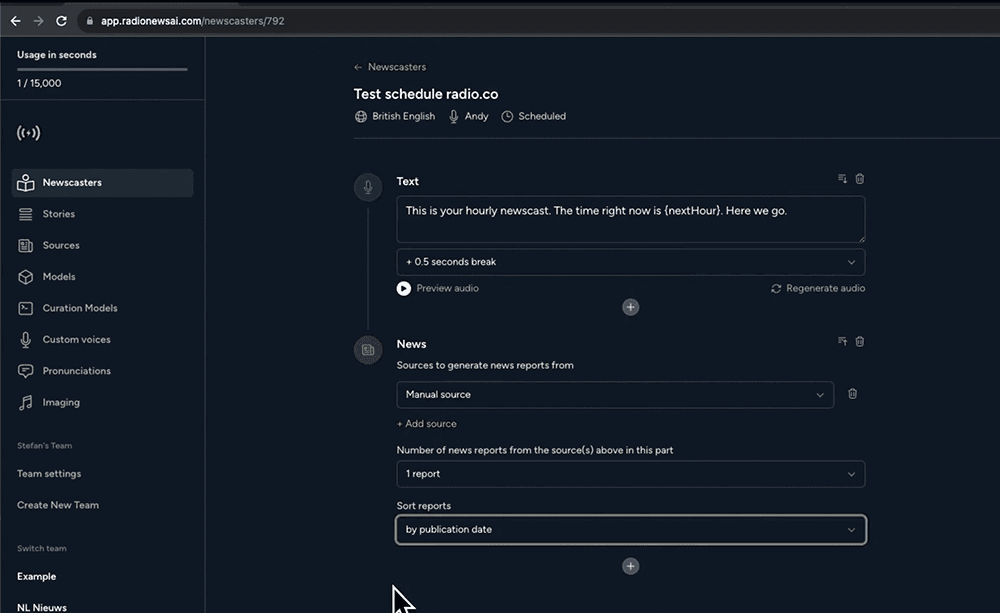Delete the Text part using its trash icon

[x=860, y=178]
